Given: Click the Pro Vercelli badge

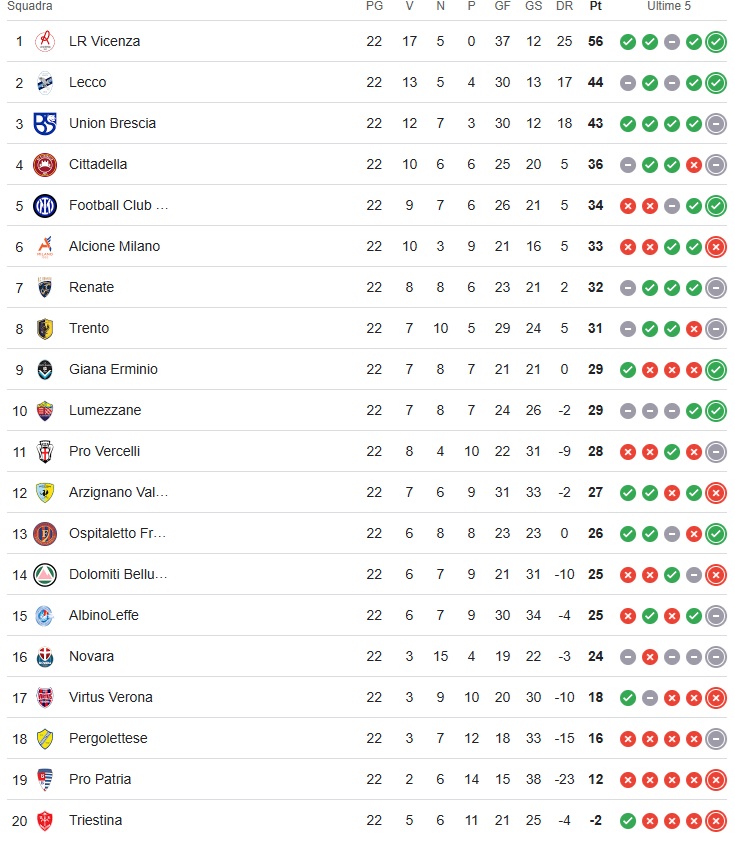Looking at the screenshot, I should pos(45,452).
